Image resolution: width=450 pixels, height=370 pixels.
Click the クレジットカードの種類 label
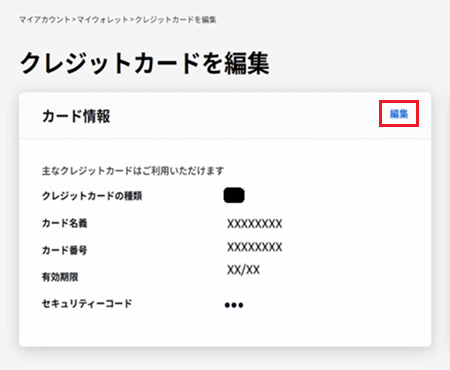click(92, 196)
